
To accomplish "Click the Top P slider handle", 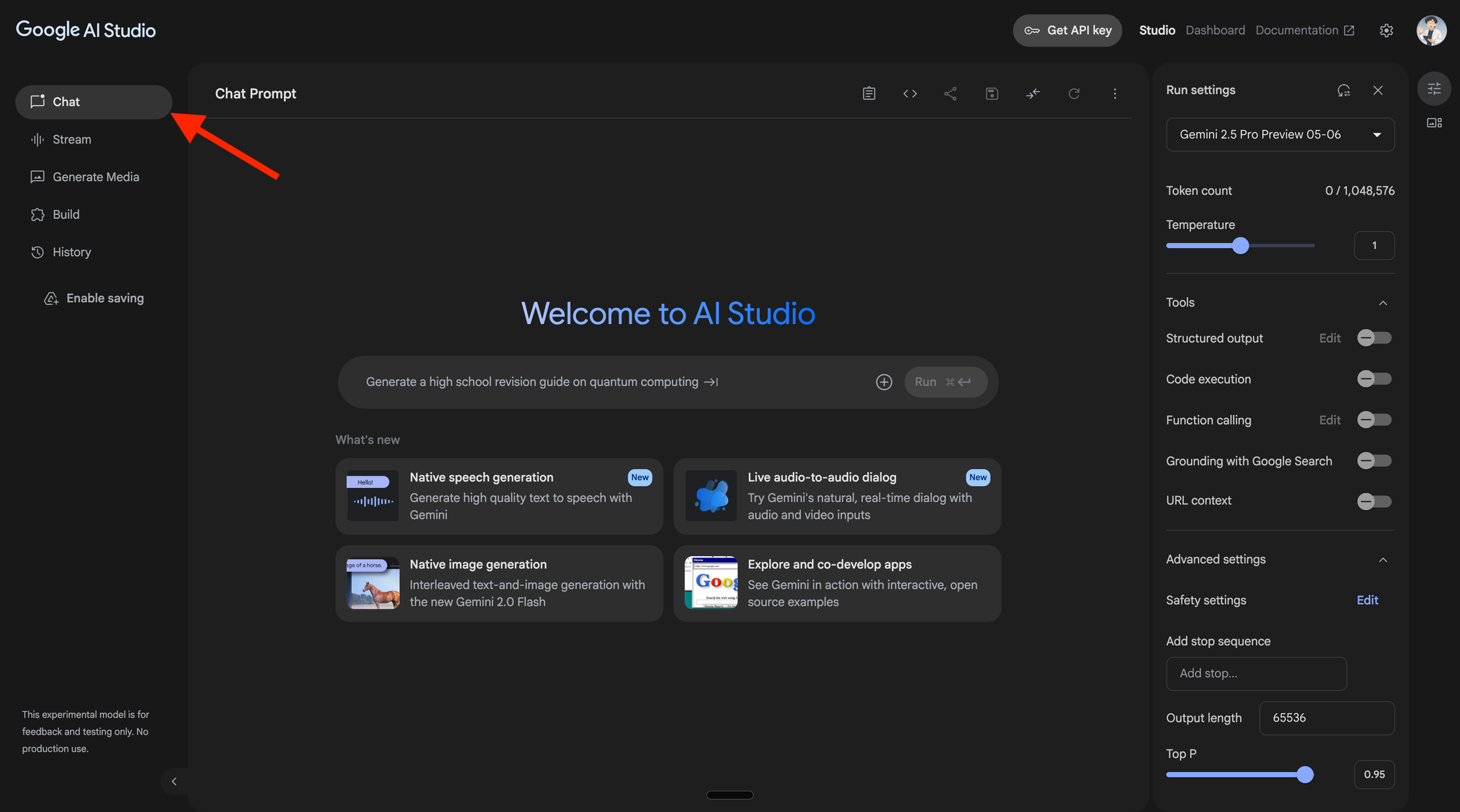I will pyautogui.click(x=1305, y=775).
